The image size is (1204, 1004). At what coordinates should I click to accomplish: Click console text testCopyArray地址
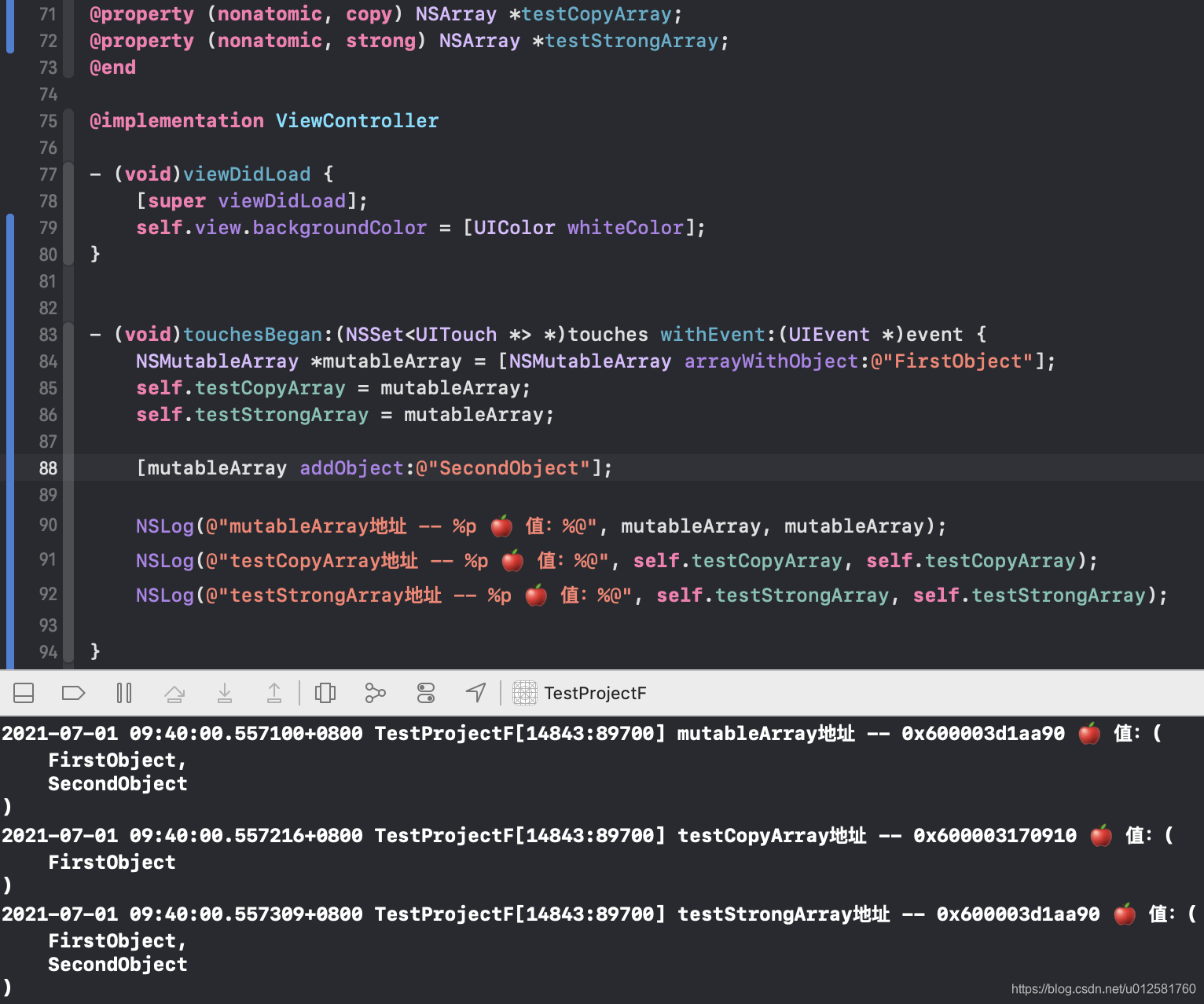click(x=772, y=836)
